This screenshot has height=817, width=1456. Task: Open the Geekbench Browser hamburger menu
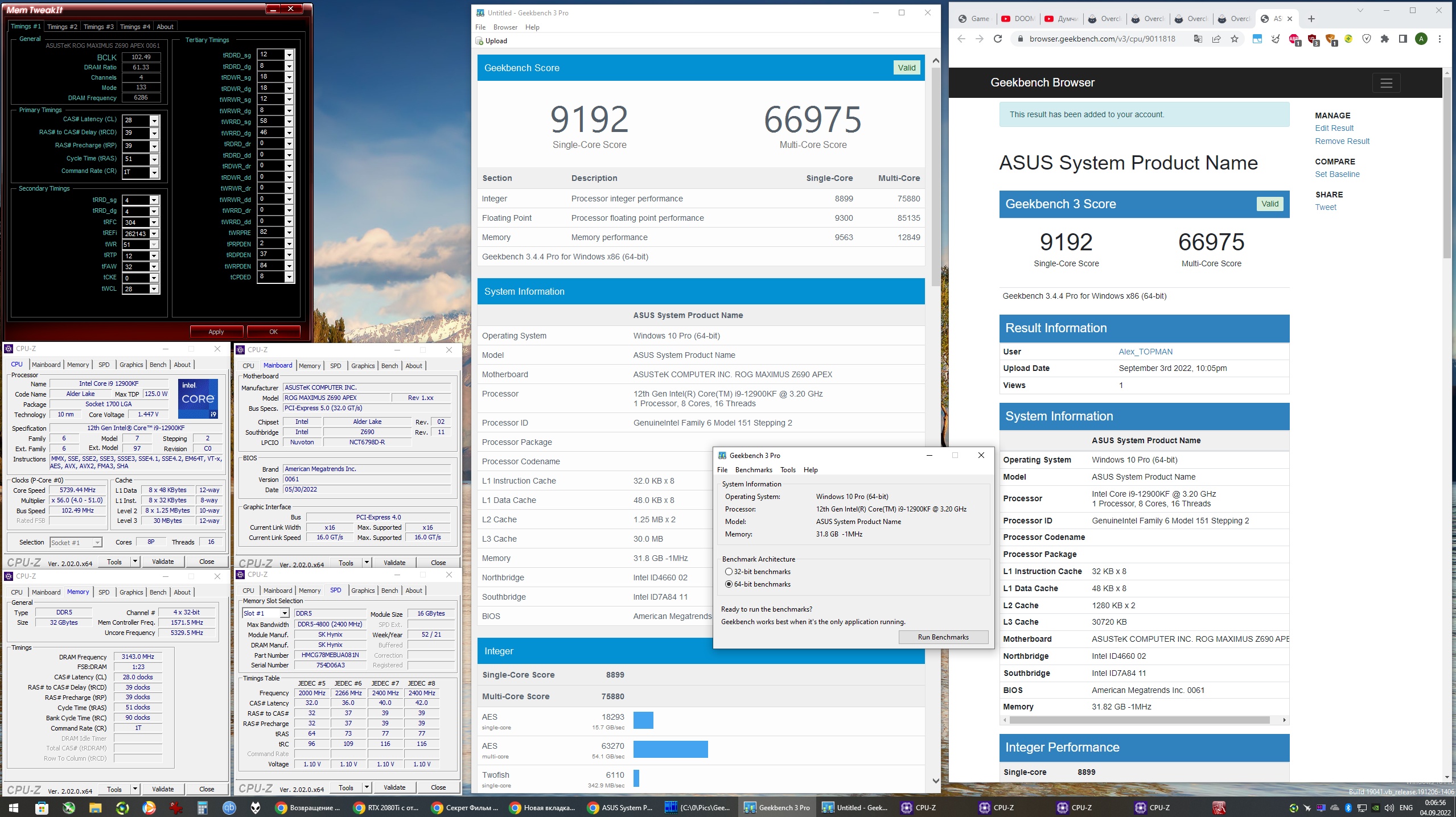coord(1387,83)
